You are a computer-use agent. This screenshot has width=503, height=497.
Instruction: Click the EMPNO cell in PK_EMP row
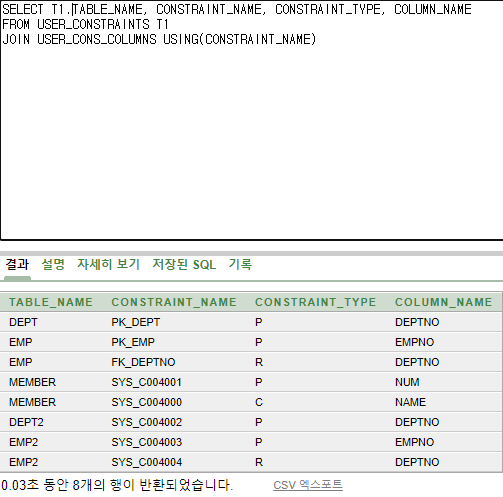click(x=415, y=342)
